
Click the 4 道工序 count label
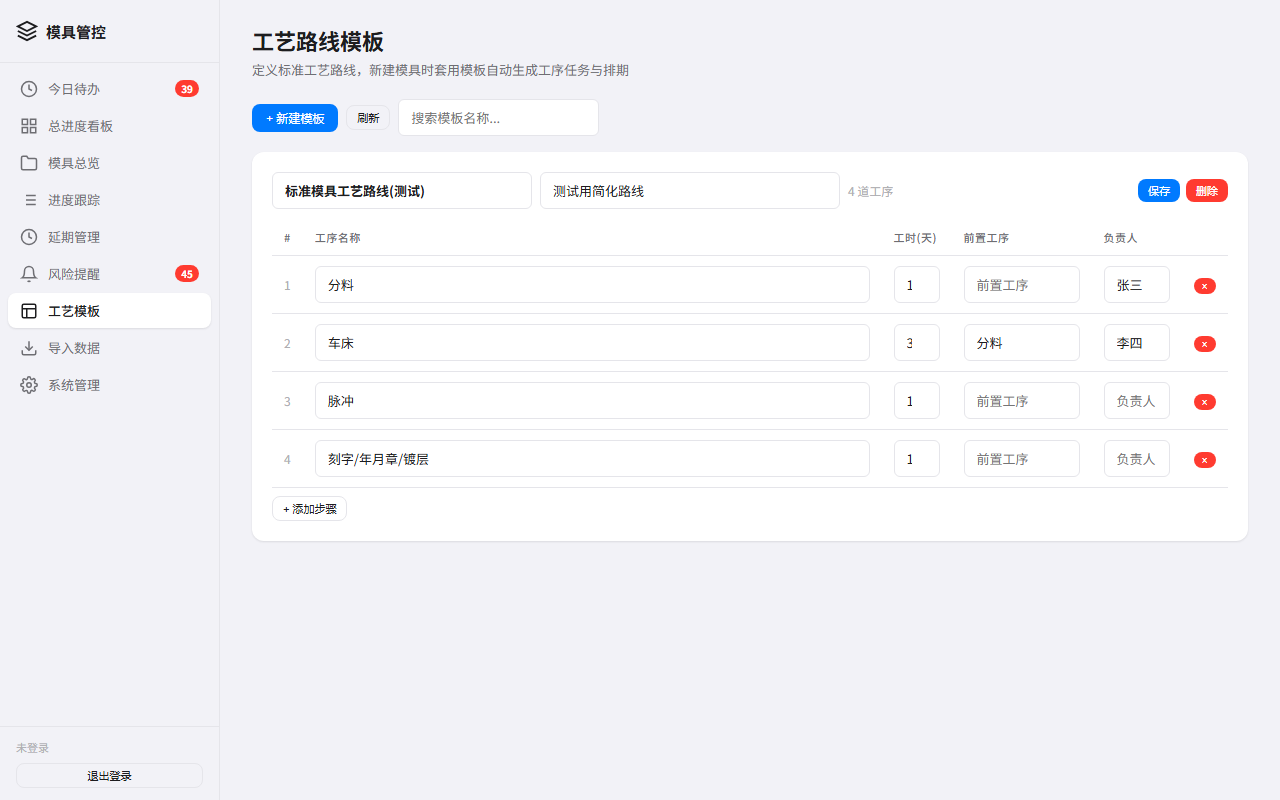pos(870,192)
